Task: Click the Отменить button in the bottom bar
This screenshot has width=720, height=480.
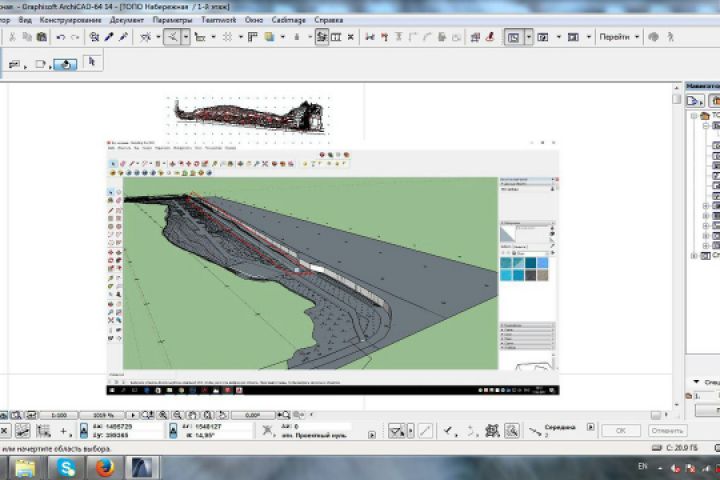Action: point(666,430)
